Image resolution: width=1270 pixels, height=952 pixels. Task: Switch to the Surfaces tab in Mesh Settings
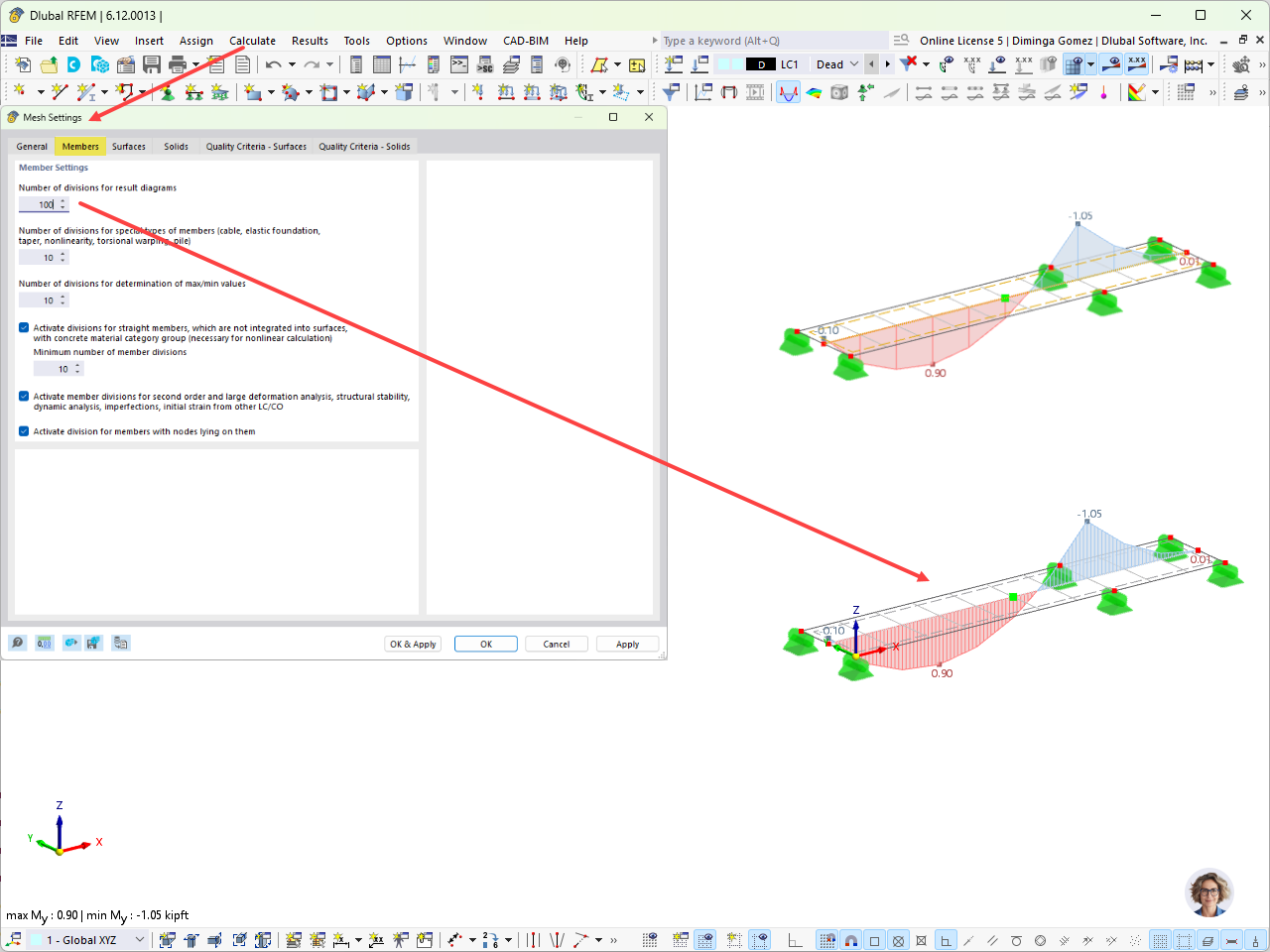click(x=129, y=146)
